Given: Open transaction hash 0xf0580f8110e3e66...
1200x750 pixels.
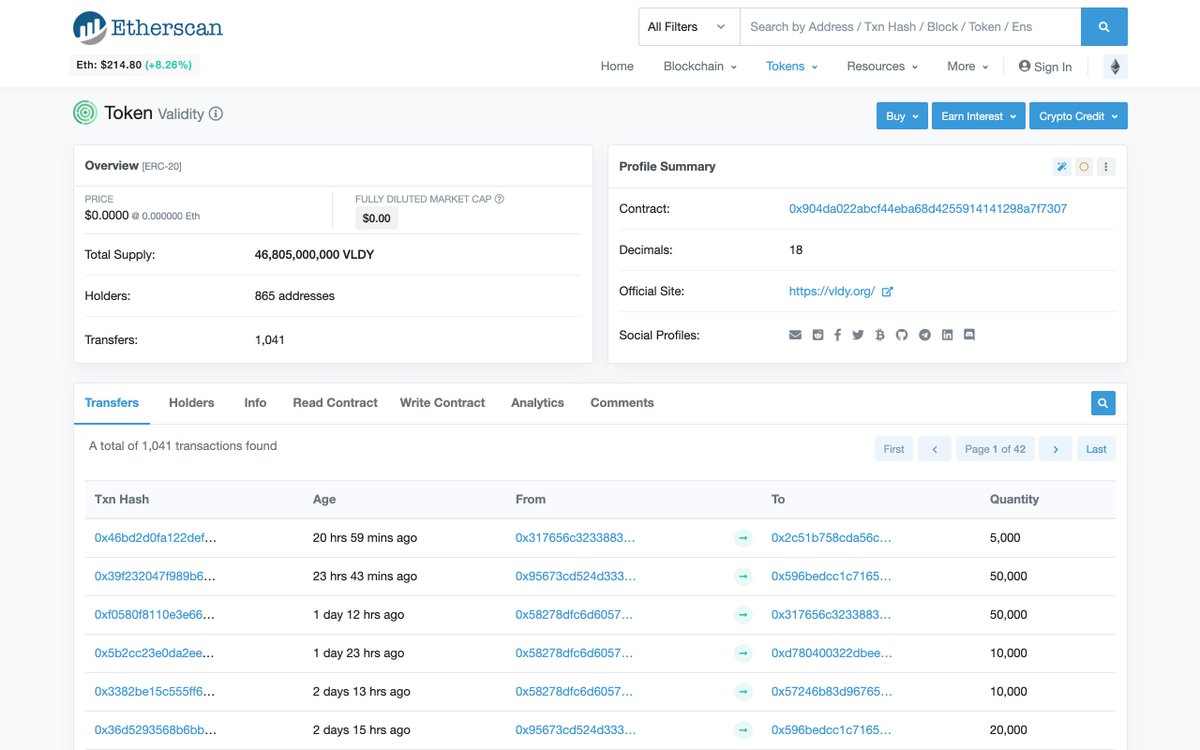Looking at the screenshot, I should [155, 615].
